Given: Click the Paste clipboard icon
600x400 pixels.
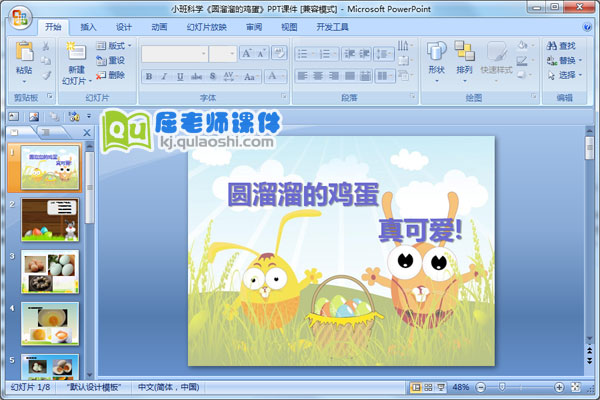Looking at the screenshot, I should [x=24, y=51].
